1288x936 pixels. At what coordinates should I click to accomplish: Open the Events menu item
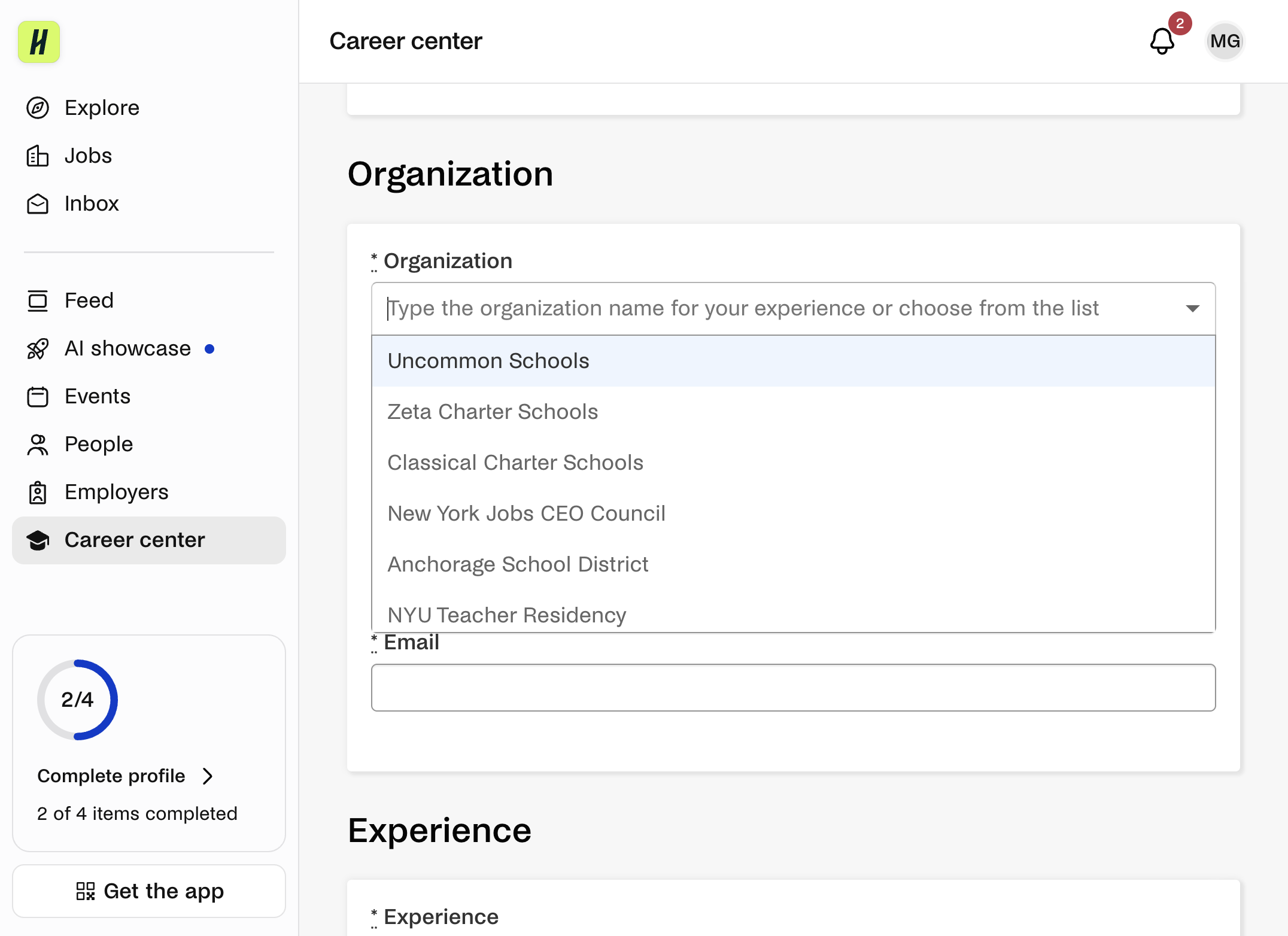[x=148, y=396]
